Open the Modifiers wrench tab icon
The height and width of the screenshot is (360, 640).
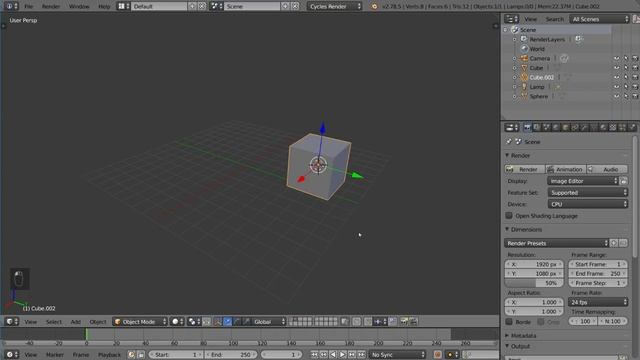coord(584,128)
